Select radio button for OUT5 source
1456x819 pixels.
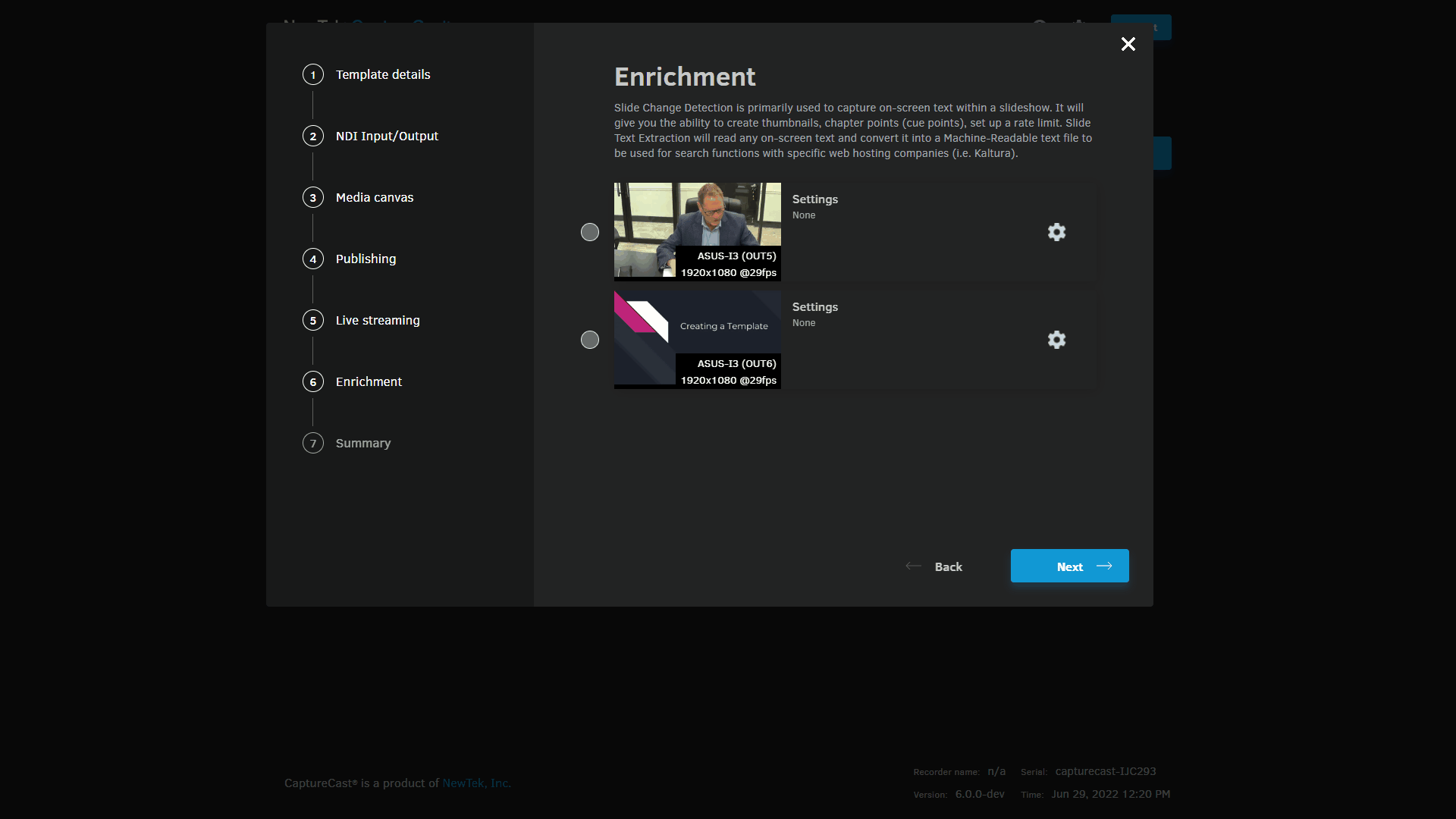[589, 232]
